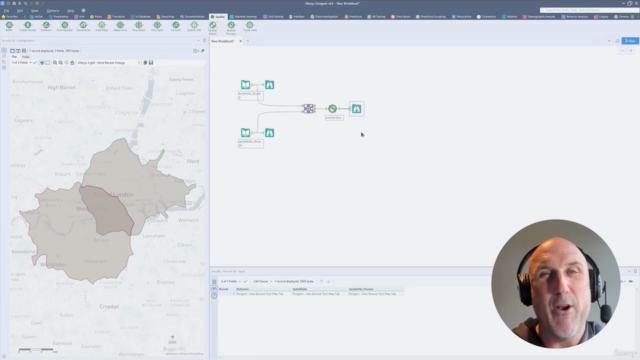
Task: Close the New Workflow1 tab
Action: (240, 41)
